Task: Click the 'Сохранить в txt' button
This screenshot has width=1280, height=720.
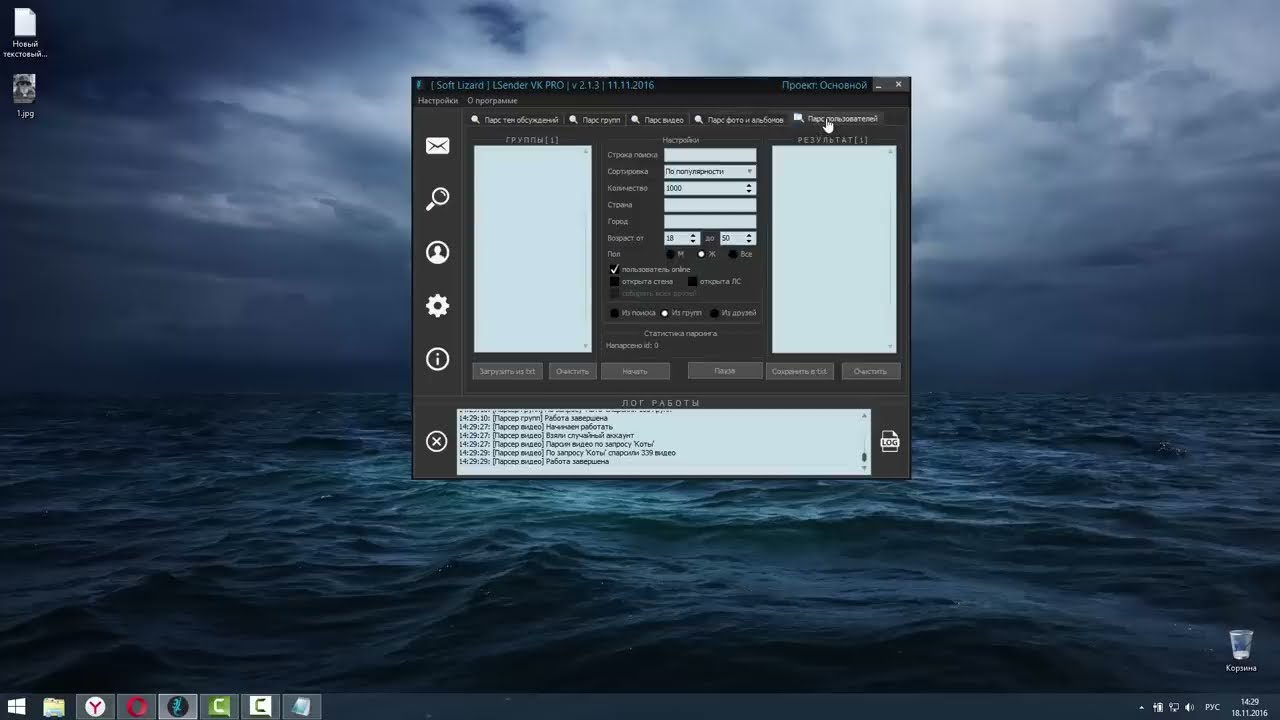Action: 800,371
